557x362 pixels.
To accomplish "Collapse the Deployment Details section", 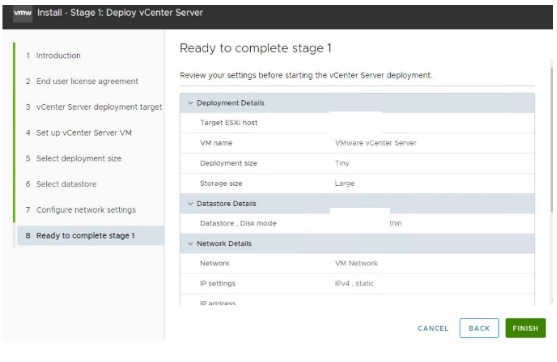I will point(190,103).
